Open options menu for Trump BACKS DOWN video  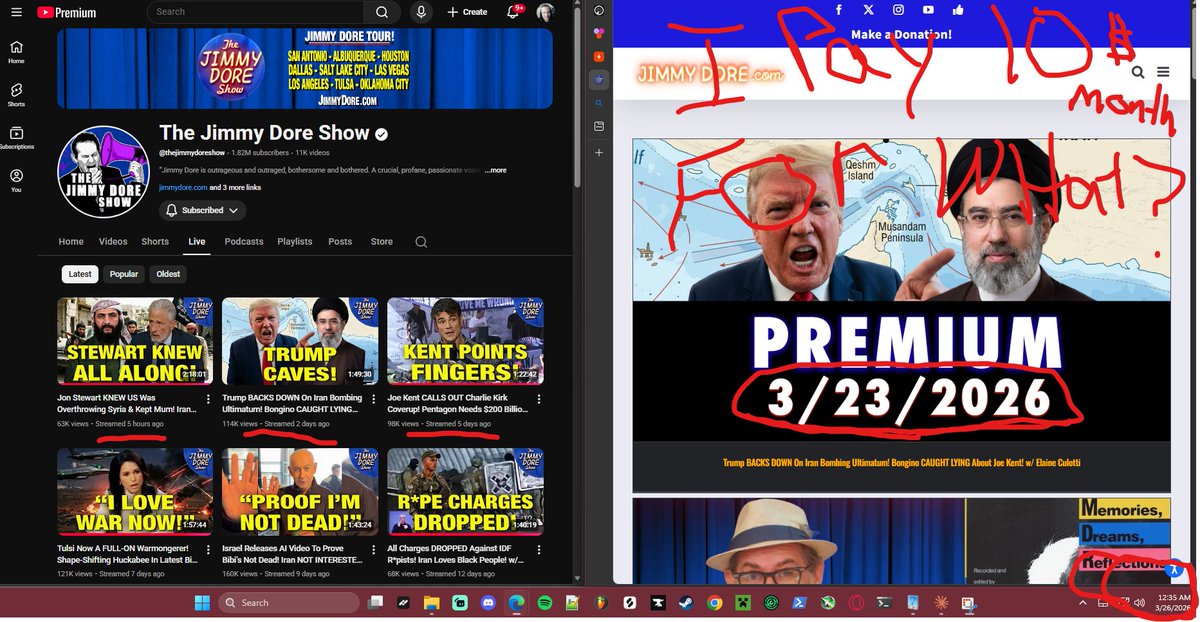click(372, 399)
